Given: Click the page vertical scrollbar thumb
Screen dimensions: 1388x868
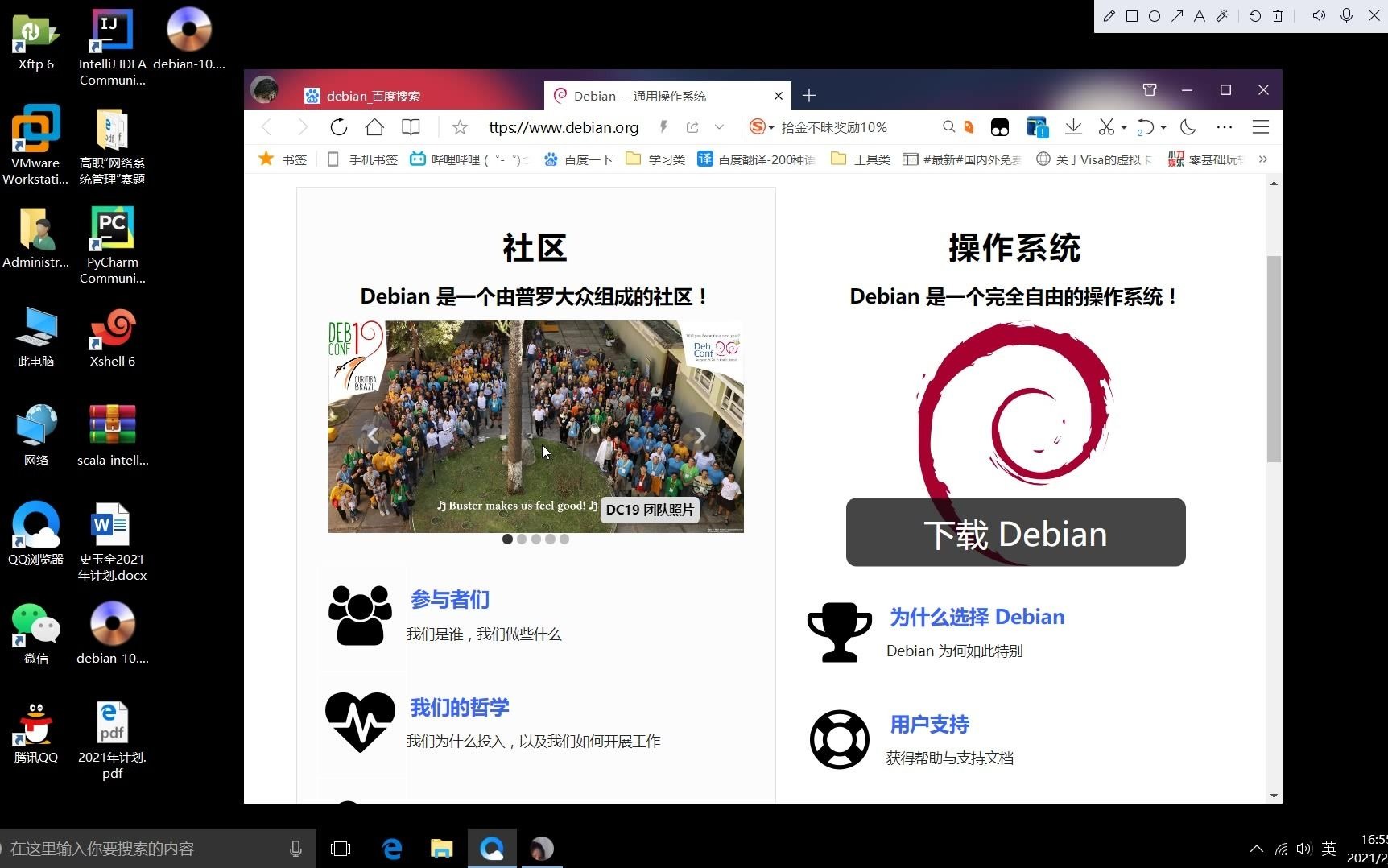Looking at the screenshot, I should 1274,359.
